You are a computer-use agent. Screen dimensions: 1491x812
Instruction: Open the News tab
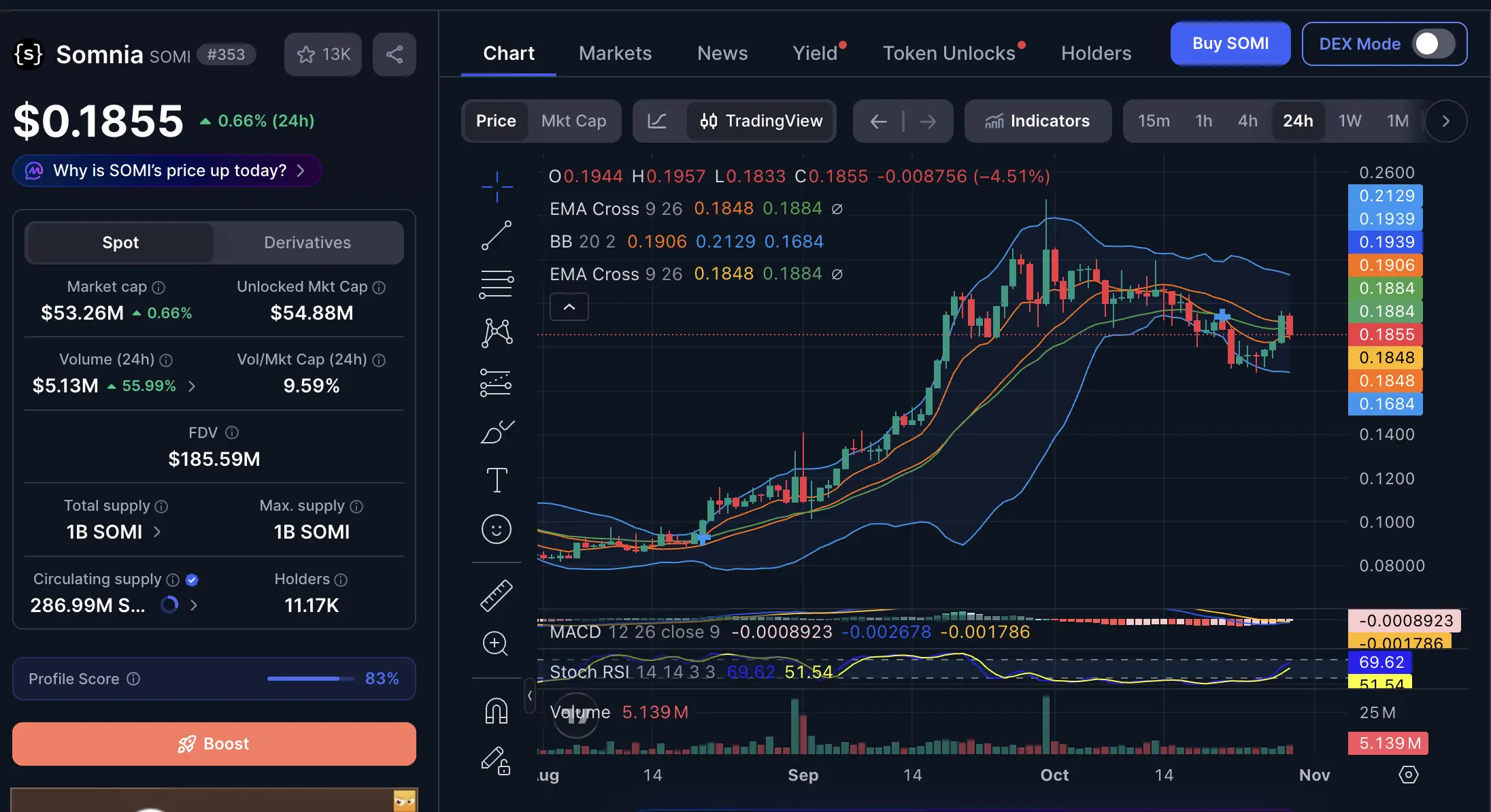(722, 53)
